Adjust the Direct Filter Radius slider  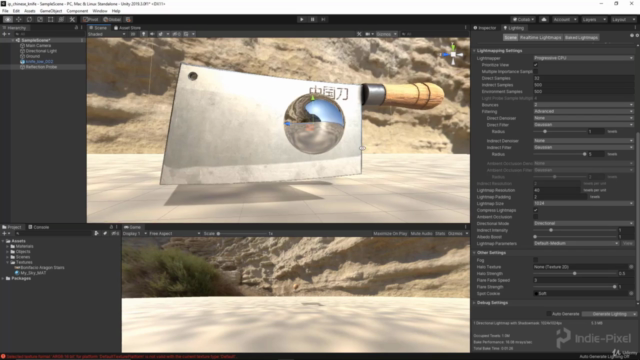(x=559, y=131)
